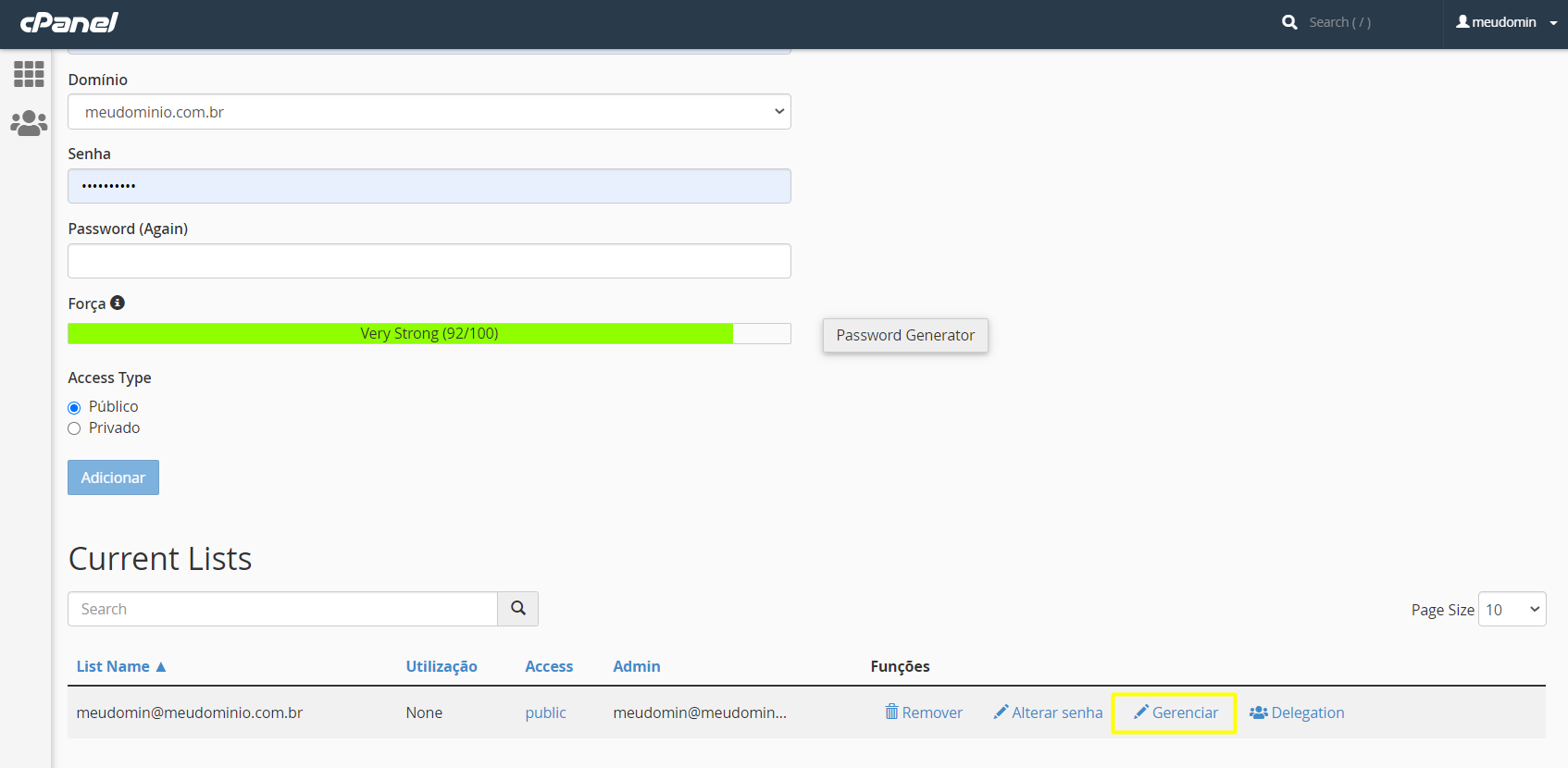1568x768 pixels.
Task: Open the Page Size dropdown
Action: click(x=1512, y=609)
